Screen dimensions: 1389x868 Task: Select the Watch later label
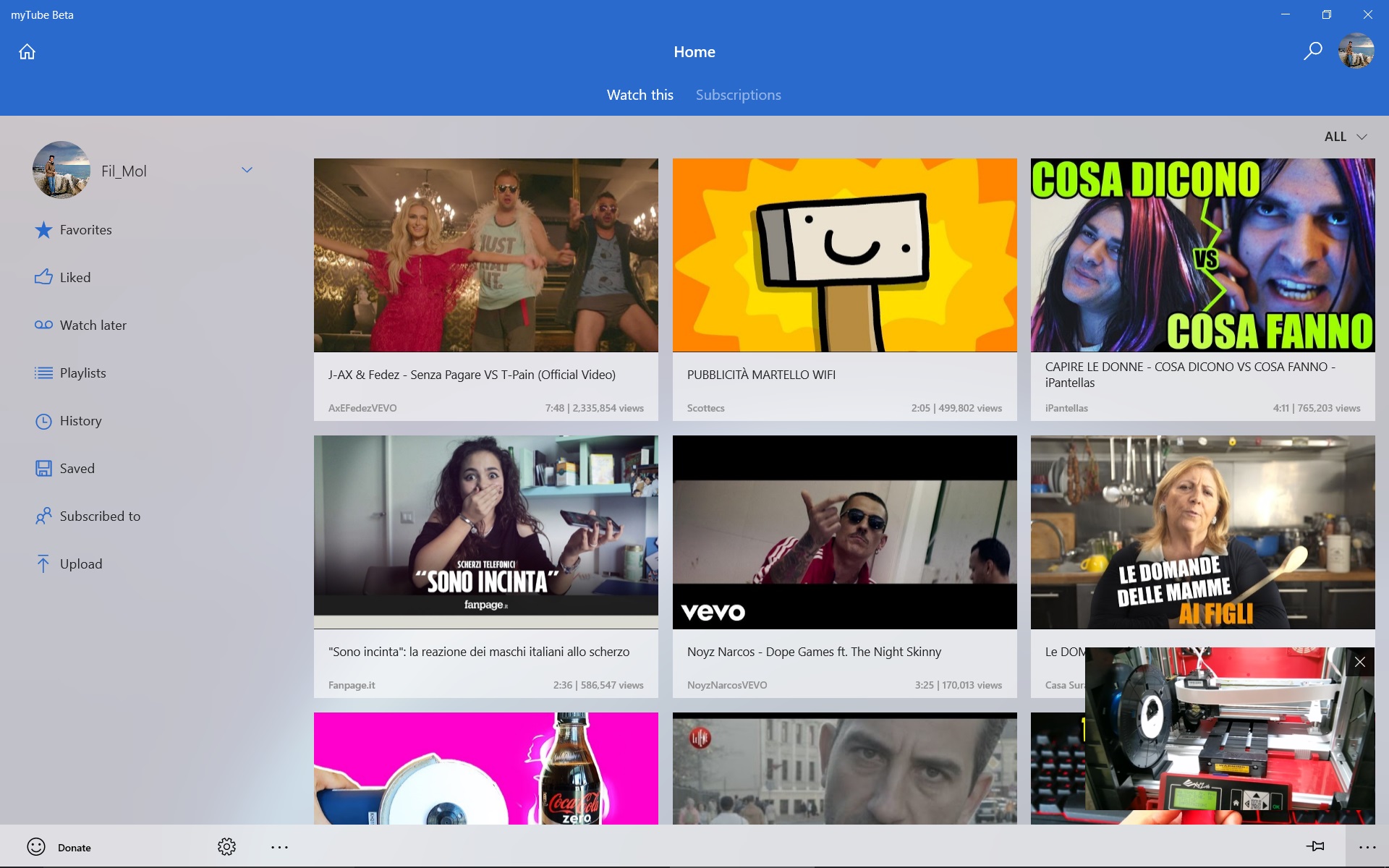[x=93, y=325]
